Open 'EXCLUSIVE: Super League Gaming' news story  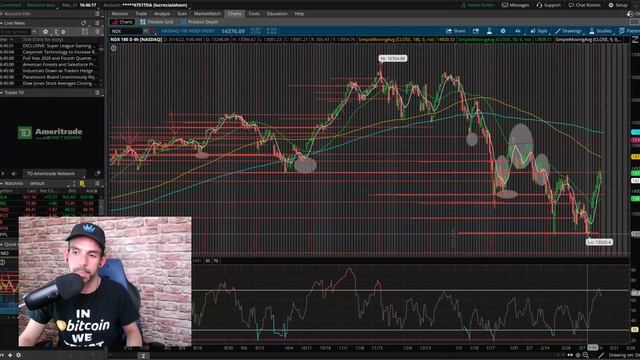(57, 46)
